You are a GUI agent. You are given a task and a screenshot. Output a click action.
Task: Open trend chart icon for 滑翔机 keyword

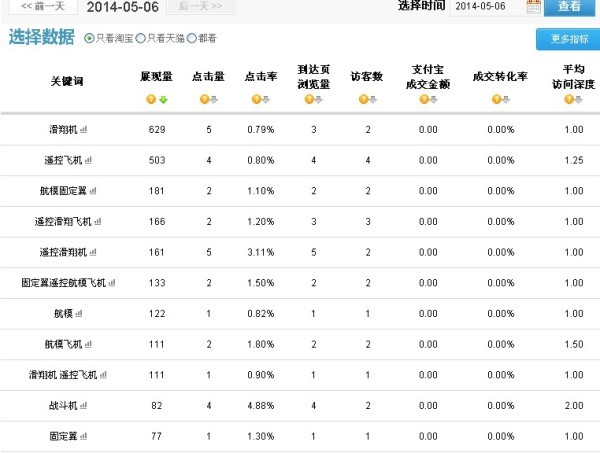click(83, 130)
